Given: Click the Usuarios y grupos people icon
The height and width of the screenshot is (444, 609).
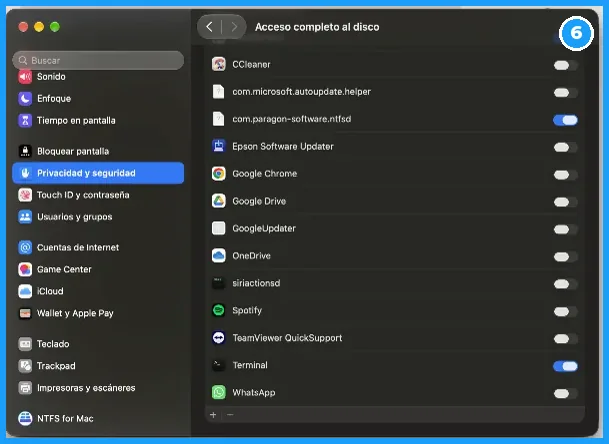Looking at the screenshot, I should 25,217.
